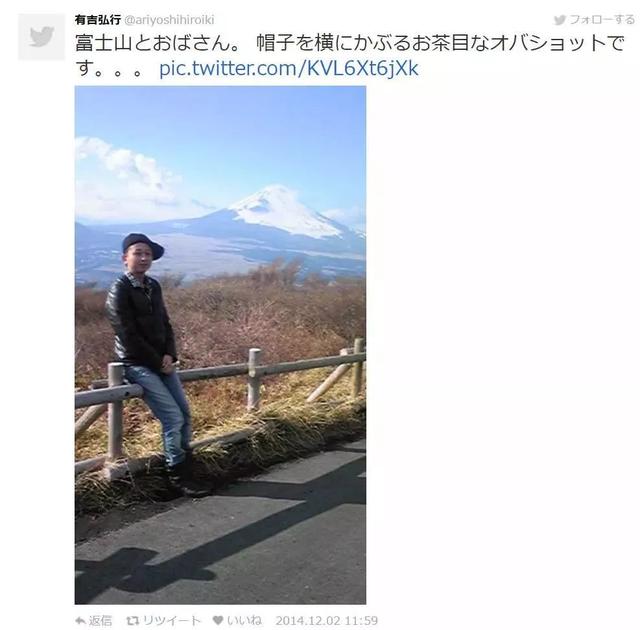The width and height of the screenshot is (640, 630).
Task: Click the snowy Mount Fuji peak in the photo
Action: point(282,210)
